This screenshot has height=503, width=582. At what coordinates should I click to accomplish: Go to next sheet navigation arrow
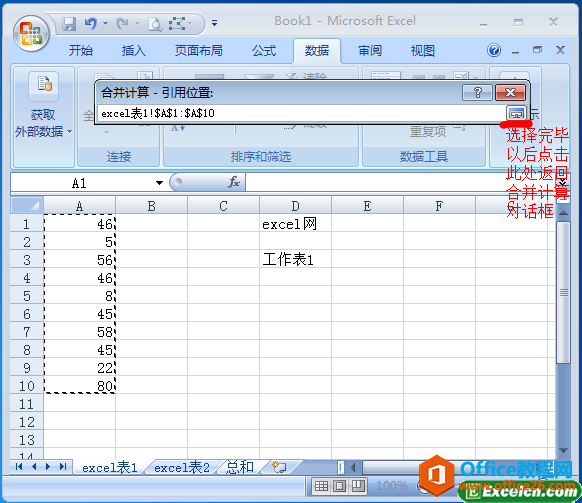[x=48, y=467]
